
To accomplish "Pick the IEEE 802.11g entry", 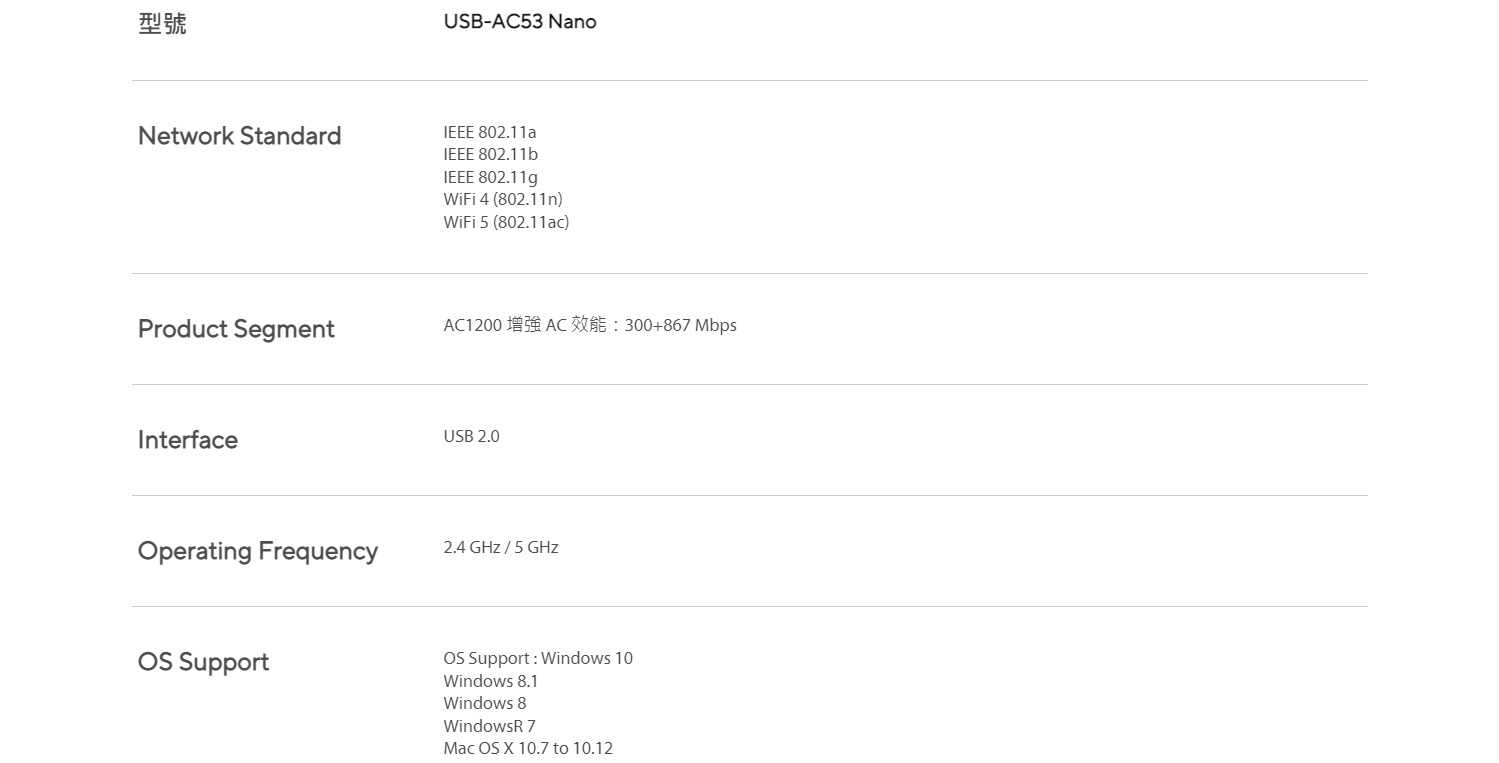I will coord(490,177).
